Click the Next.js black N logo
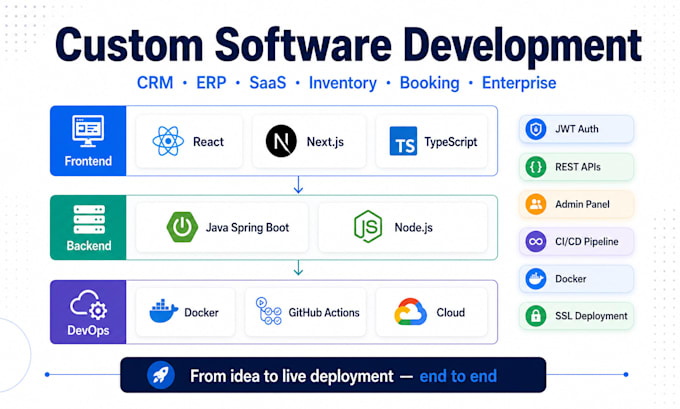 coord(281,141)
